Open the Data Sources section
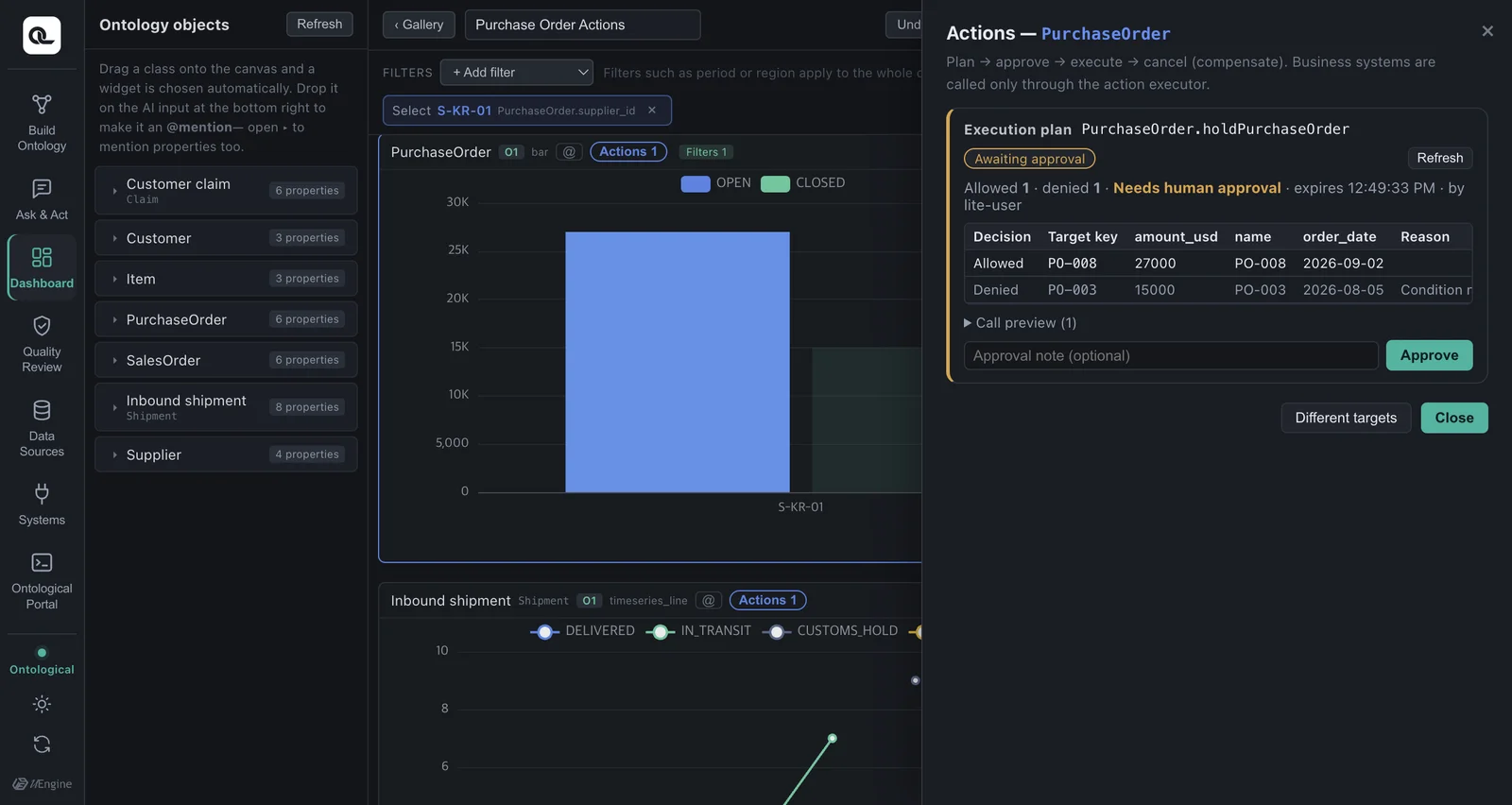 pyautogui.click(x=42, y=429)
